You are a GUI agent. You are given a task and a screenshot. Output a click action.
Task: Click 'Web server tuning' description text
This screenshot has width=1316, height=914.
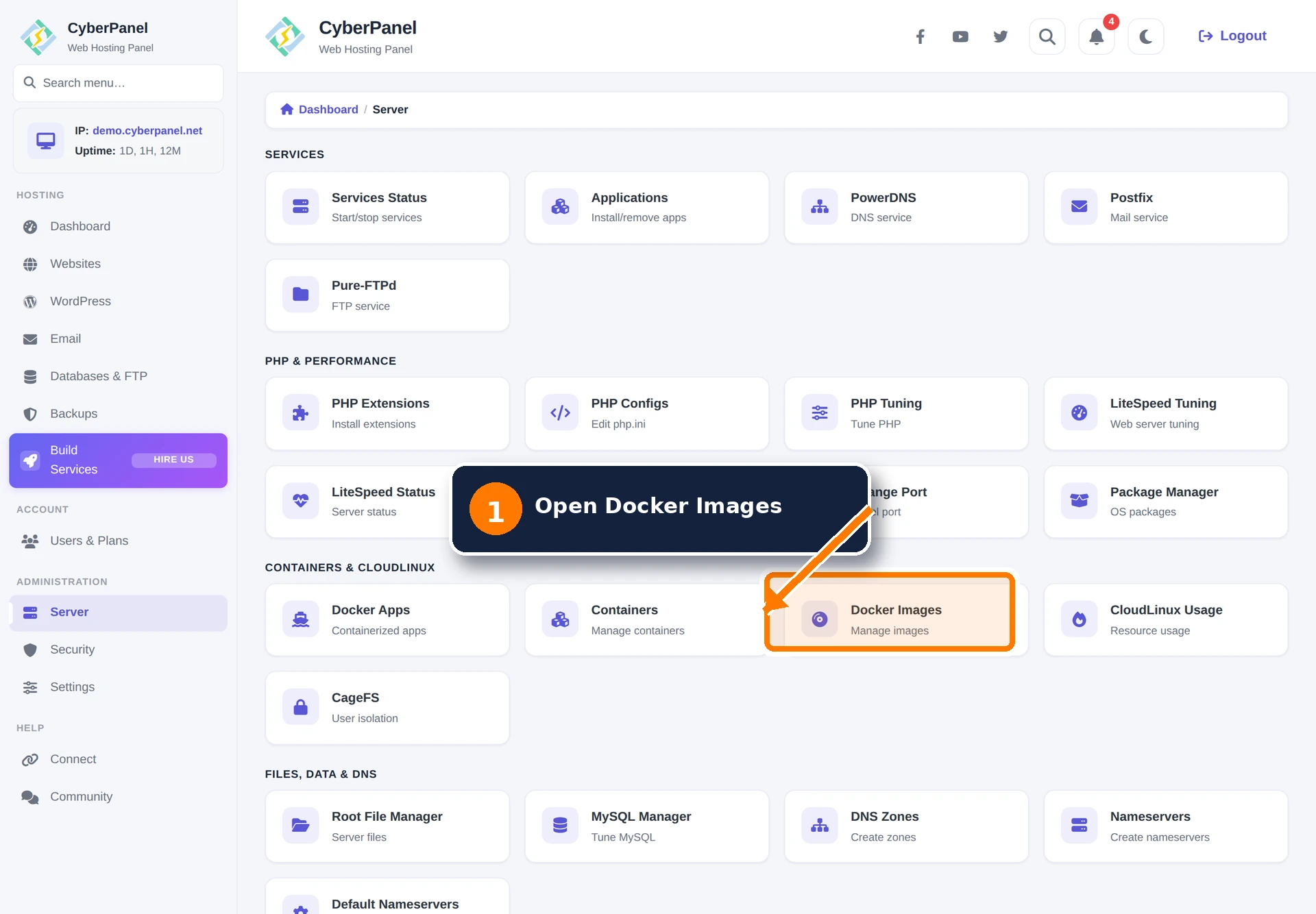tap(1154, 424)
